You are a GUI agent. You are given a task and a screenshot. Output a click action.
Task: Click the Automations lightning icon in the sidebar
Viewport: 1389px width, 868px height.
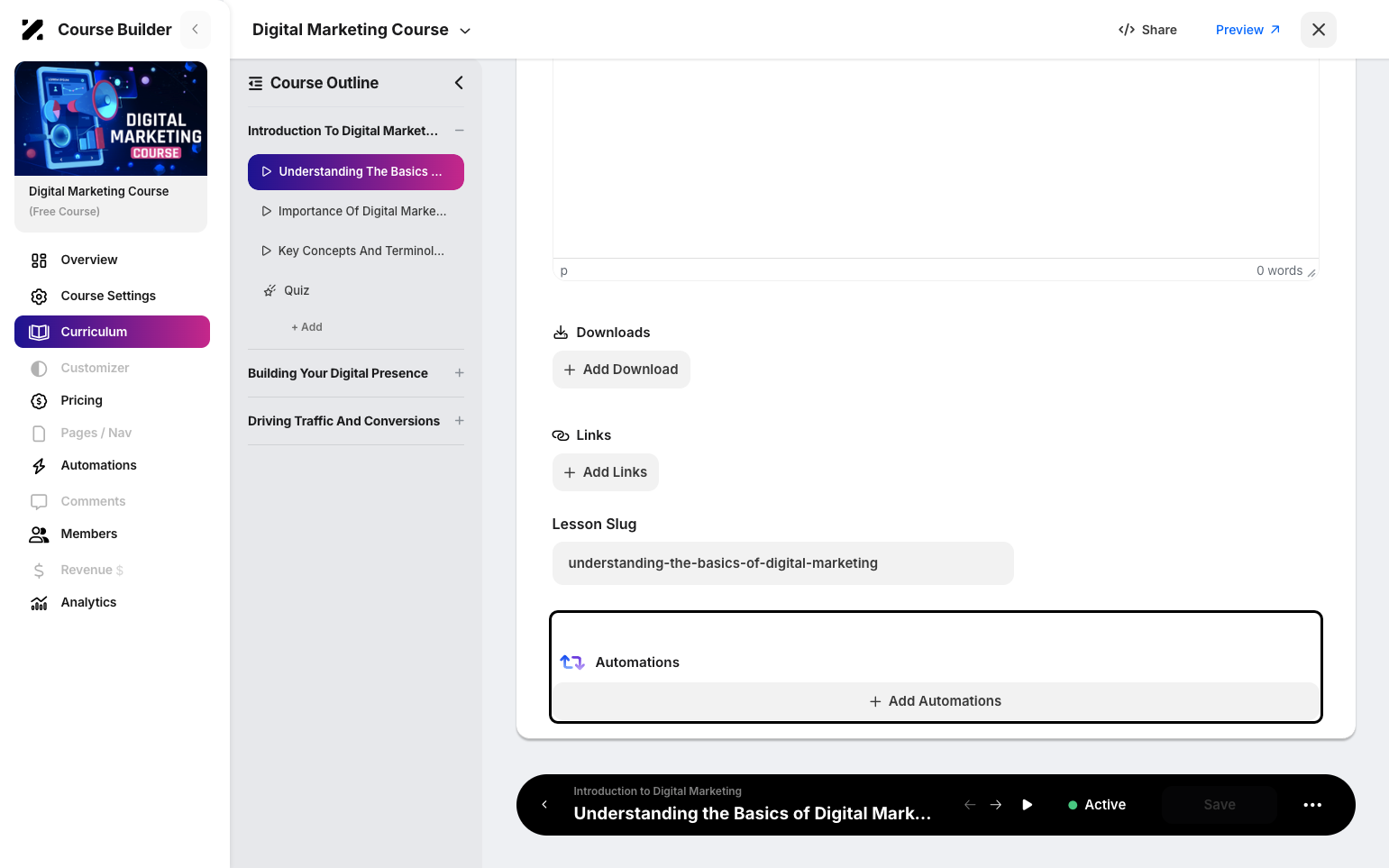click(39, 466)
